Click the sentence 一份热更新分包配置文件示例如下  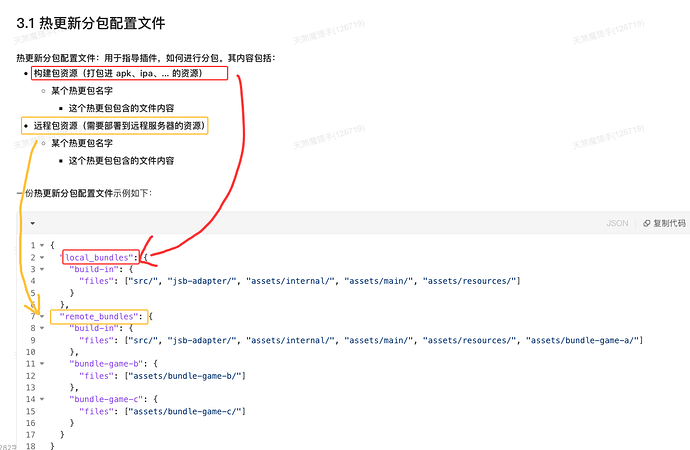coord(84,193)
